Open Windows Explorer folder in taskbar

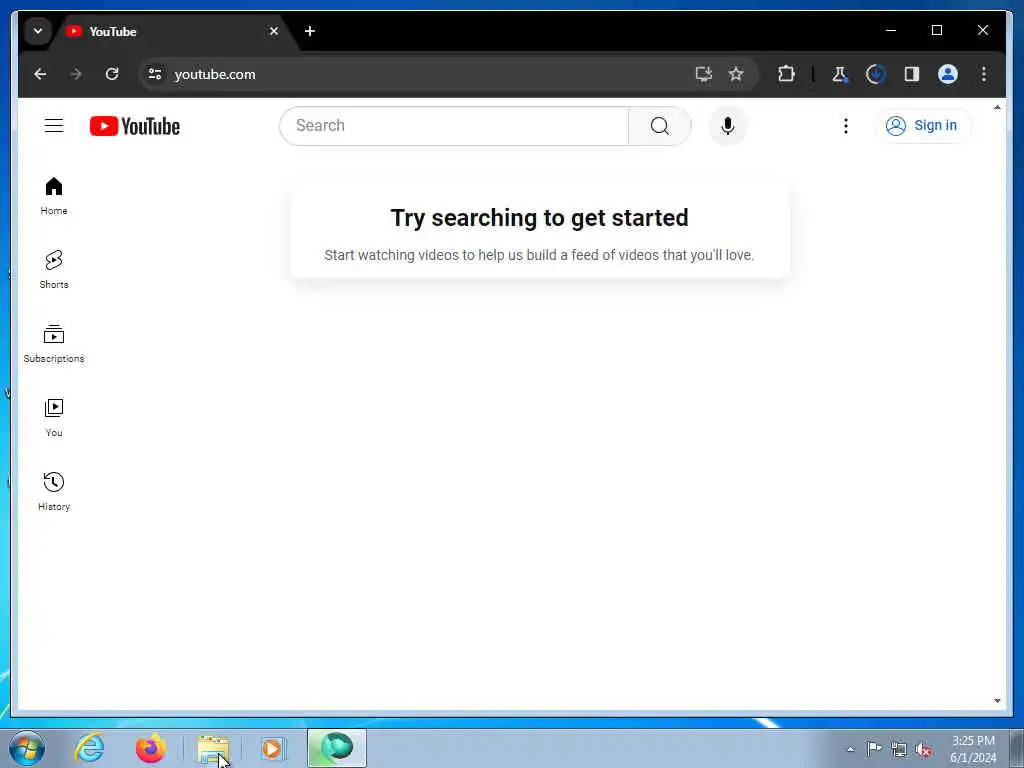213,748
